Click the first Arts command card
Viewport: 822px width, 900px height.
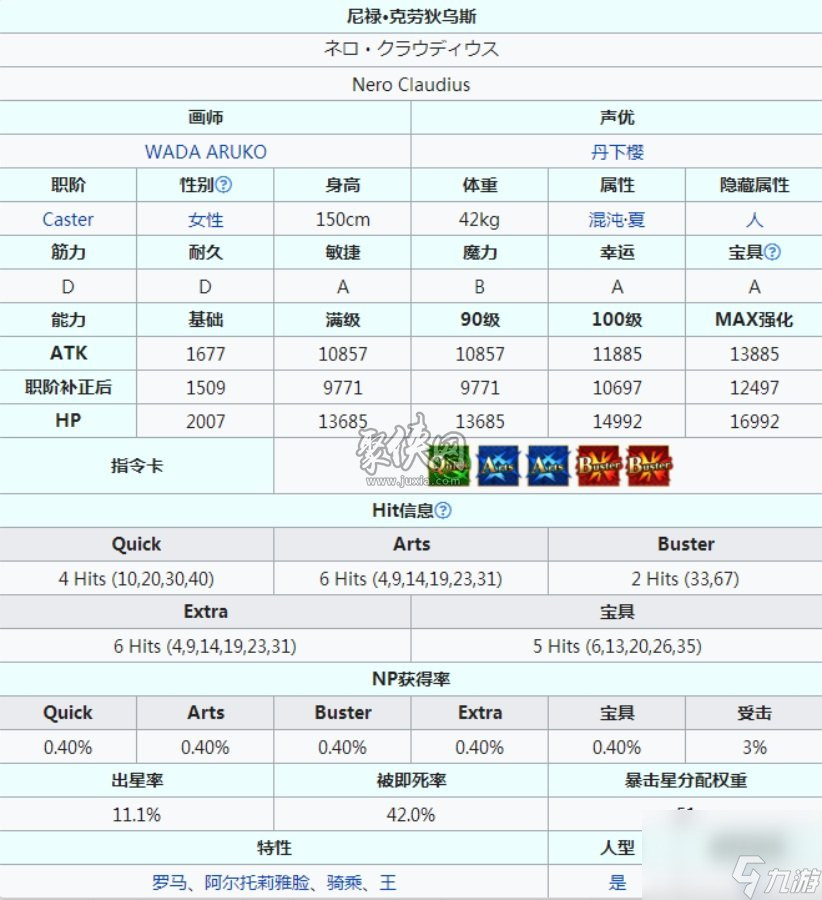[498, 465]
